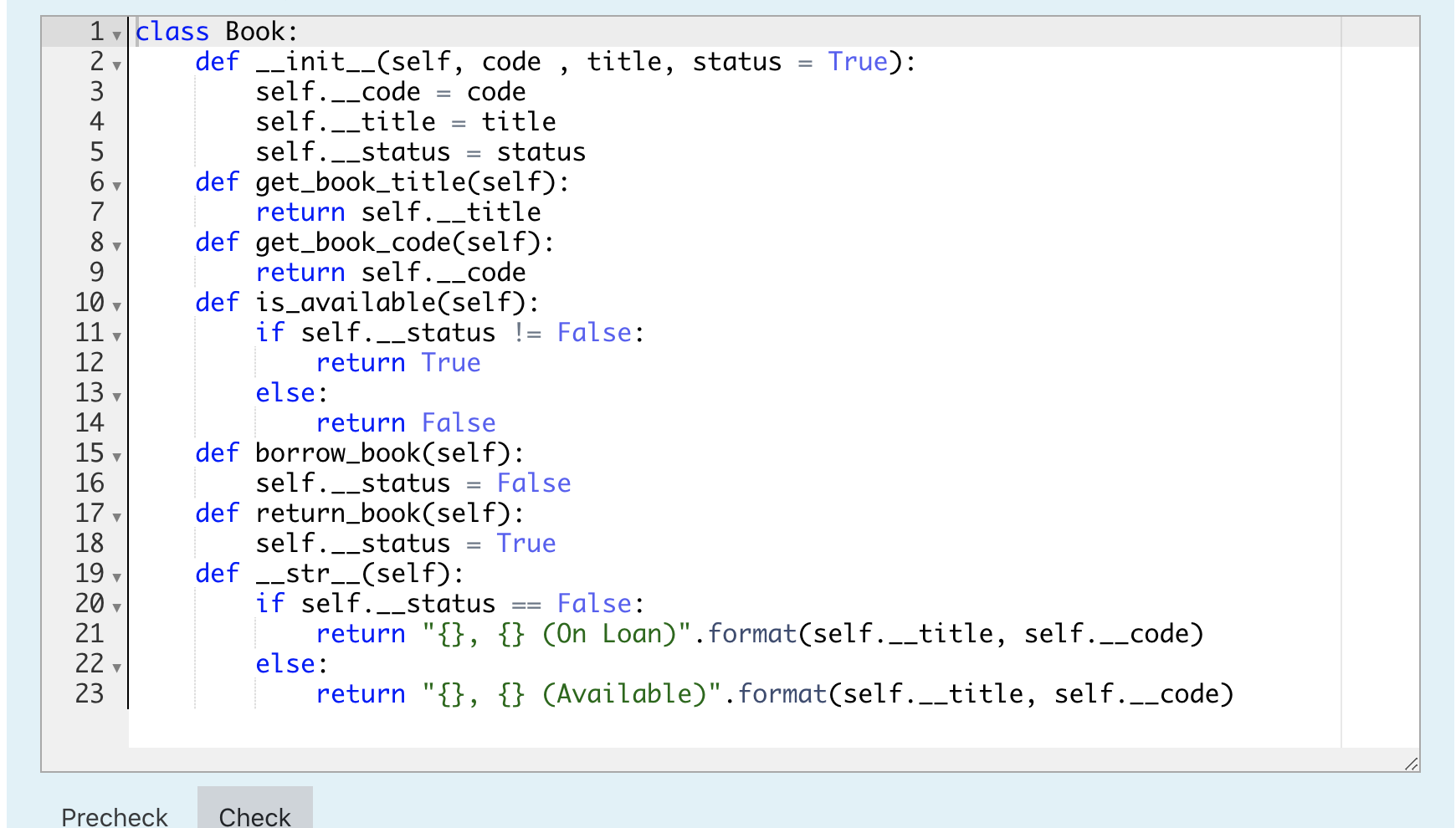The image size is (1456, 828).
Task: Fold the get_book_title method
Action: tap(116, 185)
